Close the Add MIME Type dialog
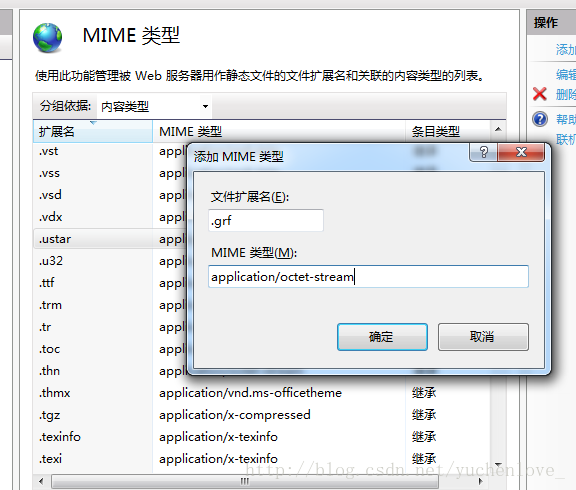576x490 pixels. [521, 152]
